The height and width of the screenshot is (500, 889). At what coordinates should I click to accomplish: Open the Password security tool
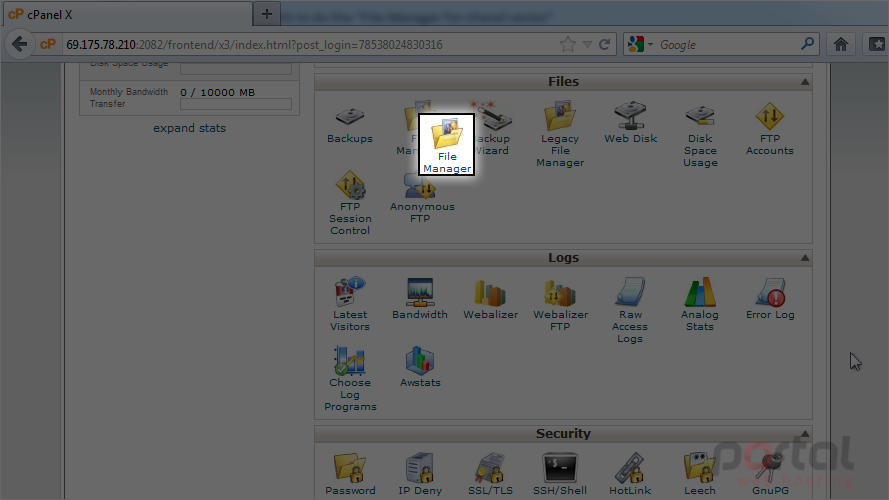click(x=350, y=474)
